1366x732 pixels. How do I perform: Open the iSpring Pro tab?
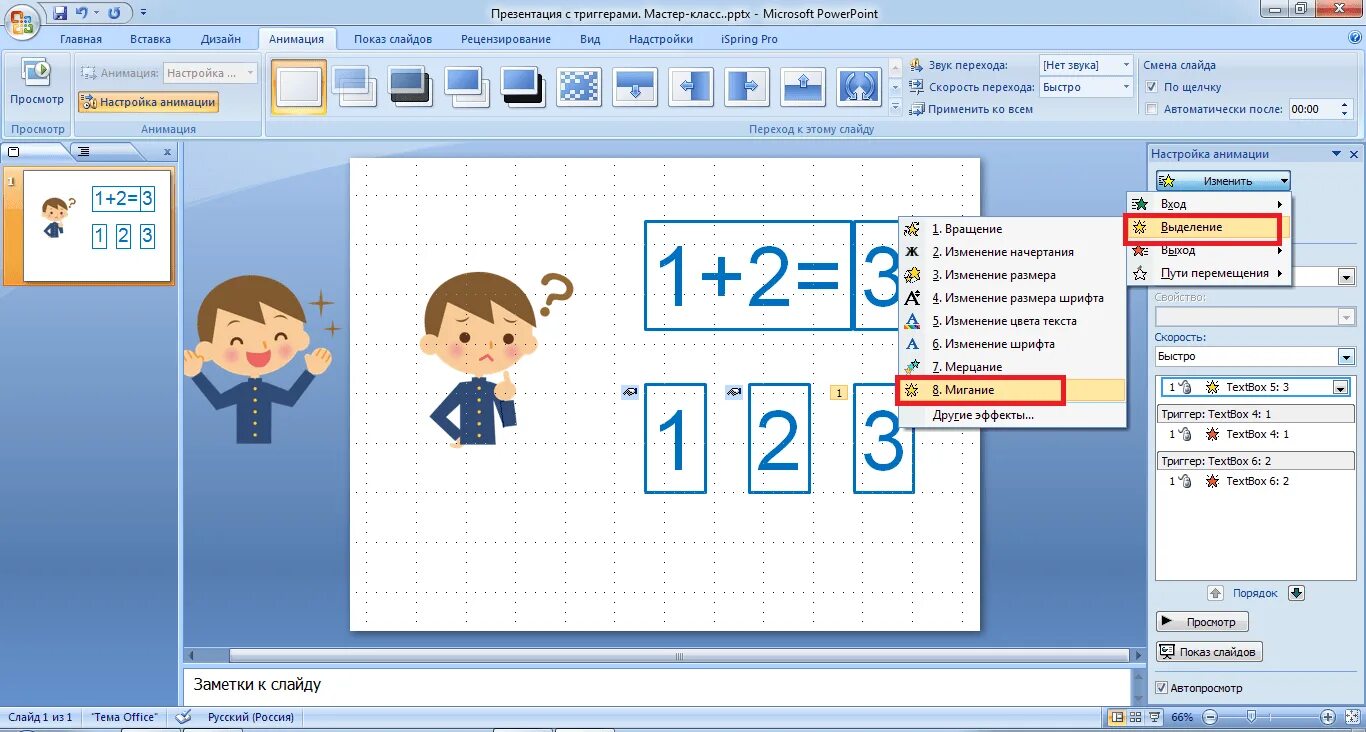coord(749,39)
